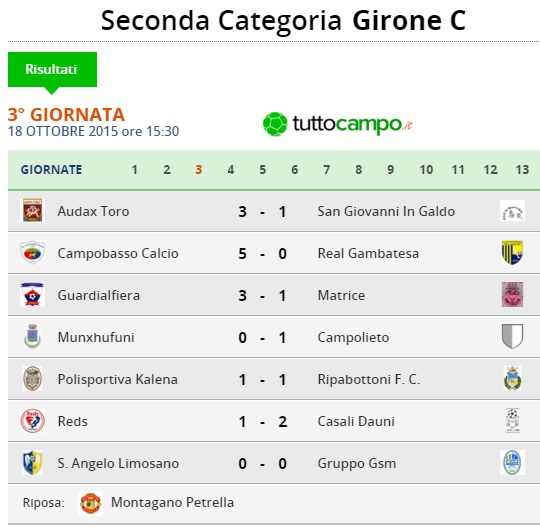Switch to the Risultati tab
The width and height of the screenshot is (540, 528).
pyautogui.click(x=52, y=69)
